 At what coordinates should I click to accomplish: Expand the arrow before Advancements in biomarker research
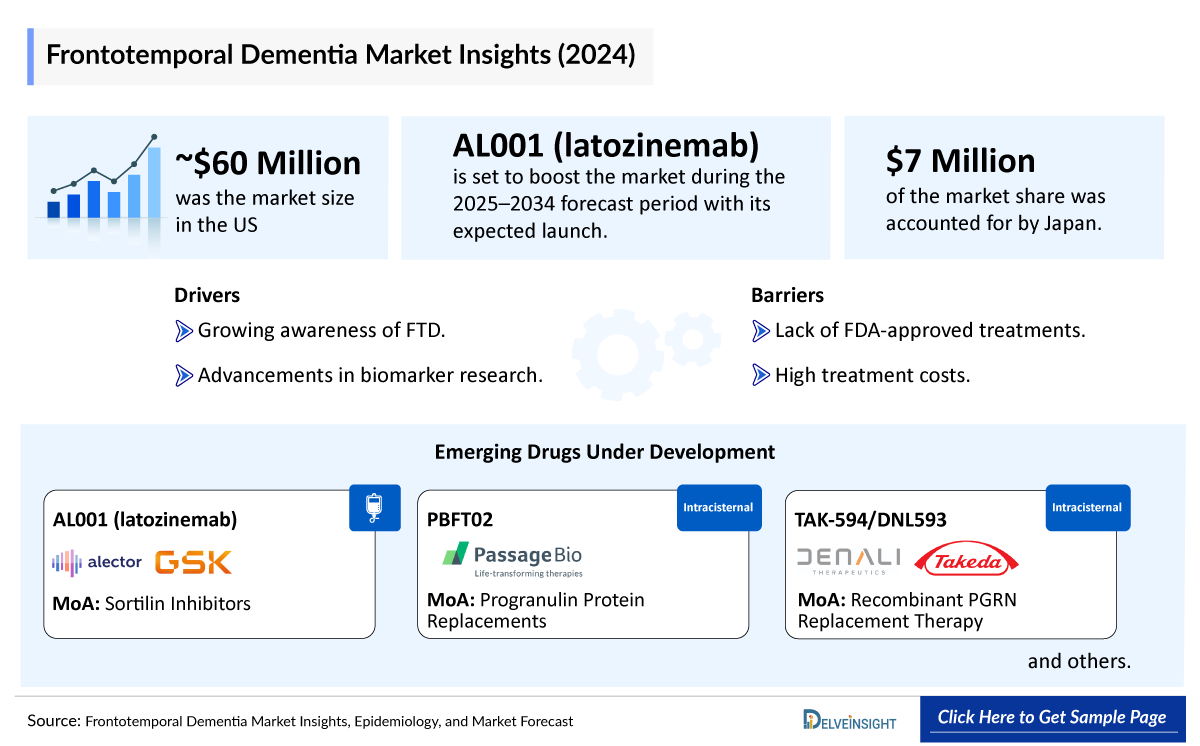(184, 375)
